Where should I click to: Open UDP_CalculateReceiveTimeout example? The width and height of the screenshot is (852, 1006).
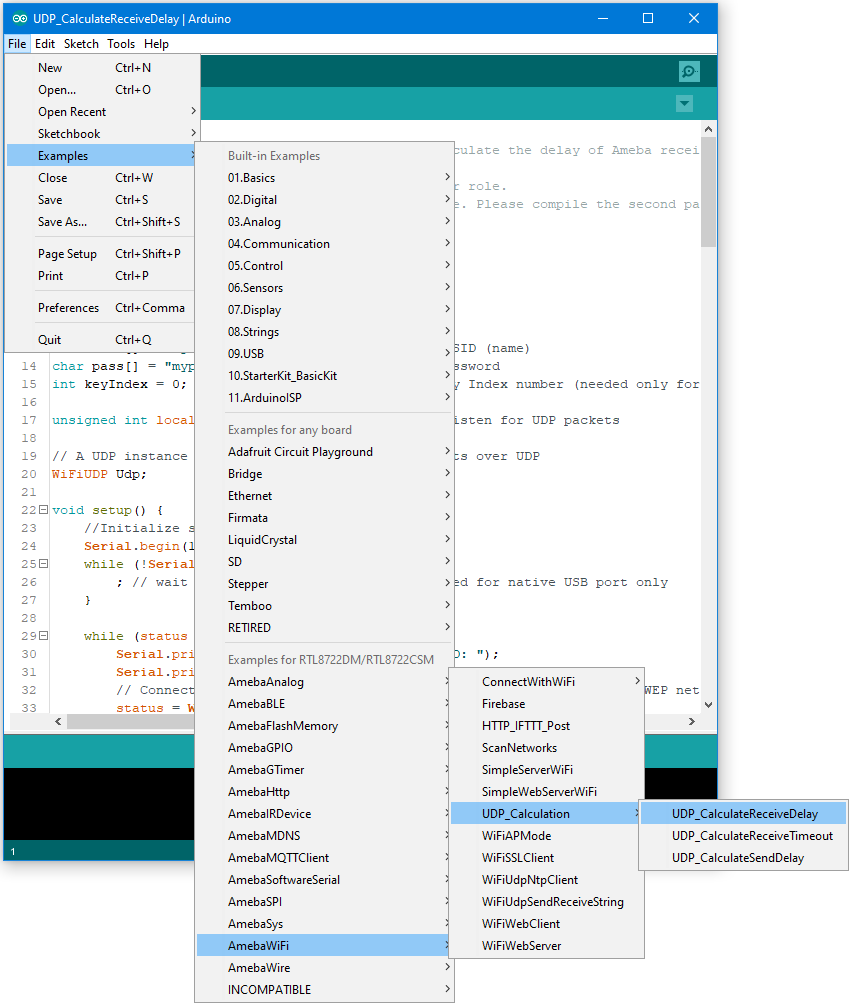pos(744,835)
